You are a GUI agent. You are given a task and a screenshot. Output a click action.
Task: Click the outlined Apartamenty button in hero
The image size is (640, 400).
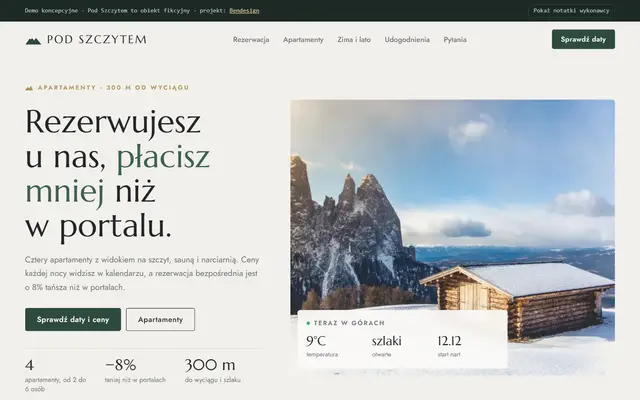click(x=160, y=320)
